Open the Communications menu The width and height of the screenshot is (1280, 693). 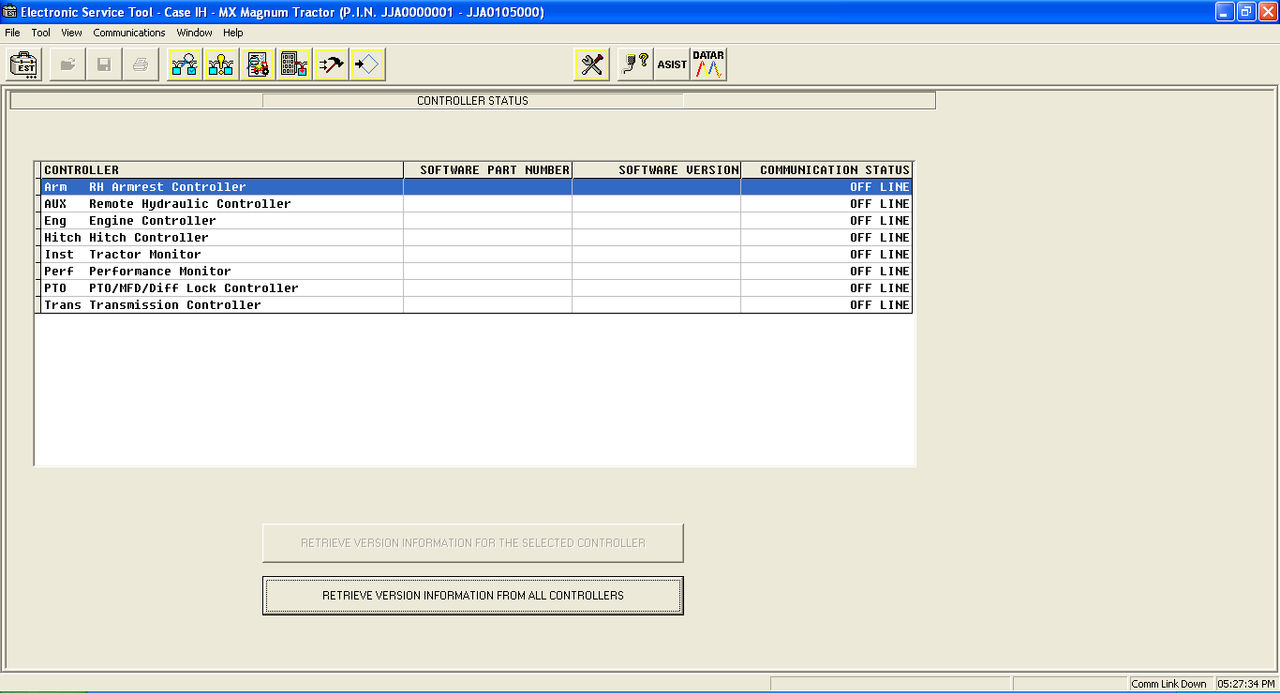click(x=129, y=33)
